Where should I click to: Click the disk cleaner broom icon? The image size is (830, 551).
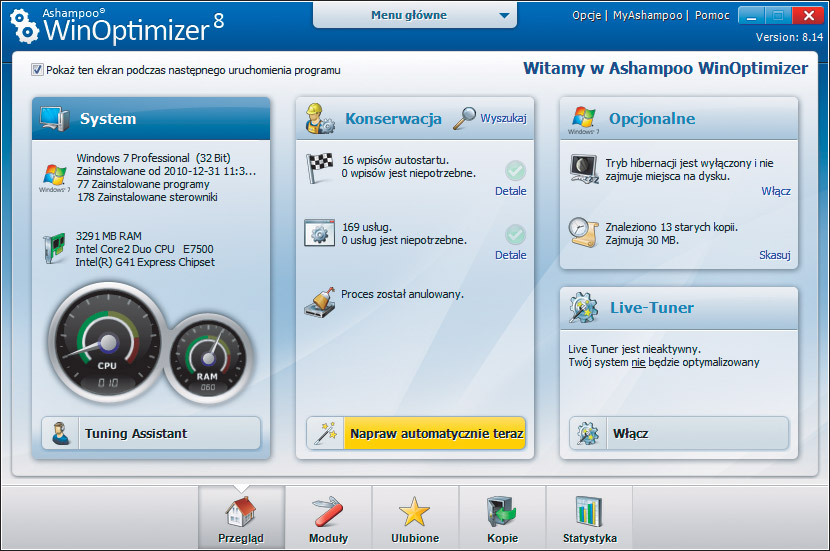(320, 302)
